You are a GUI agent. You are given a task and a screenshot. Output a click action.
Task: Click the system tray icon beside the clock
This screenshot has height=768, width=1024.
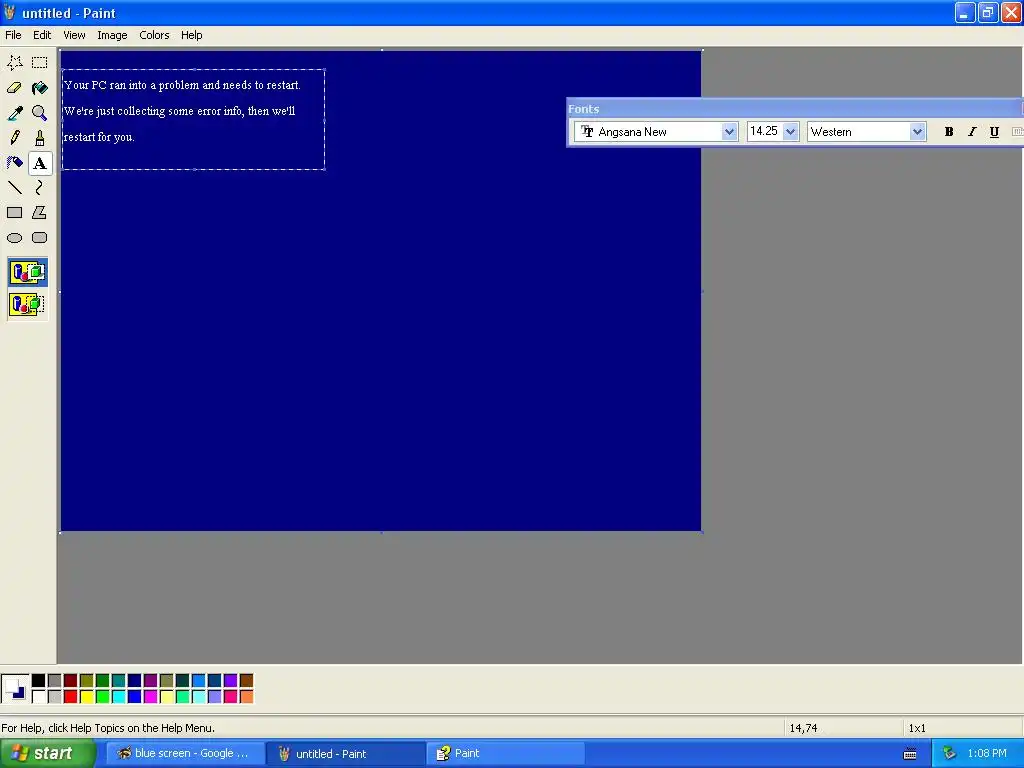950,754
